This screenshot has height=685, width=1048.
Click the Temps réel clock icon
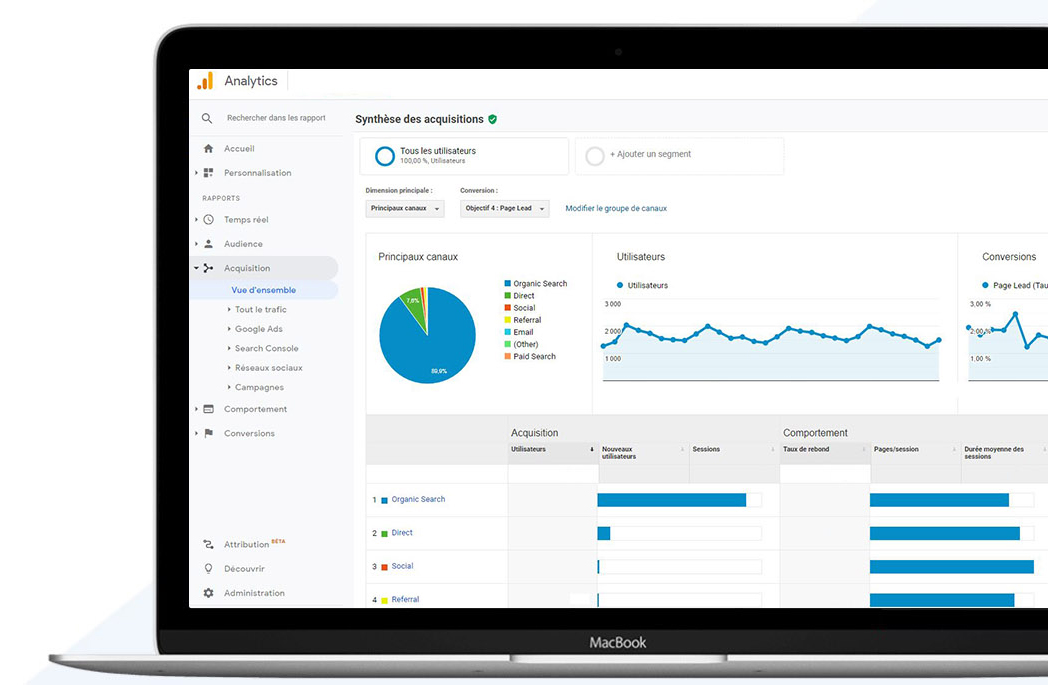(x=208, y=220)
